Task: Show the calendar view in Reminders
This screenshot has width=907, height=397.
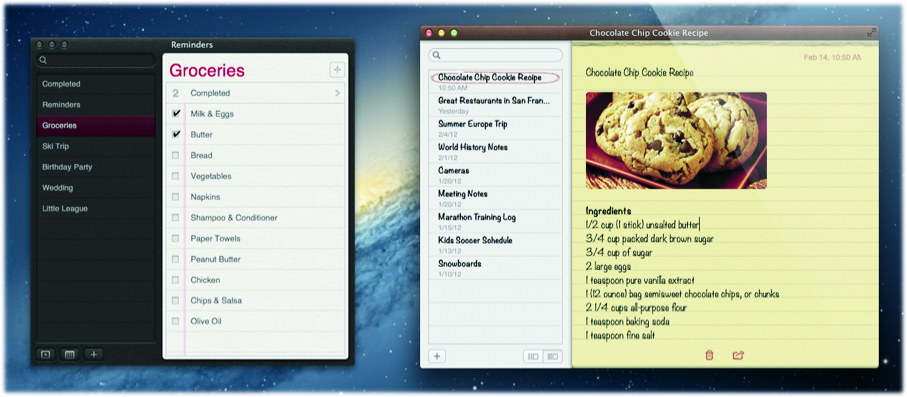Action: point(69,354)
